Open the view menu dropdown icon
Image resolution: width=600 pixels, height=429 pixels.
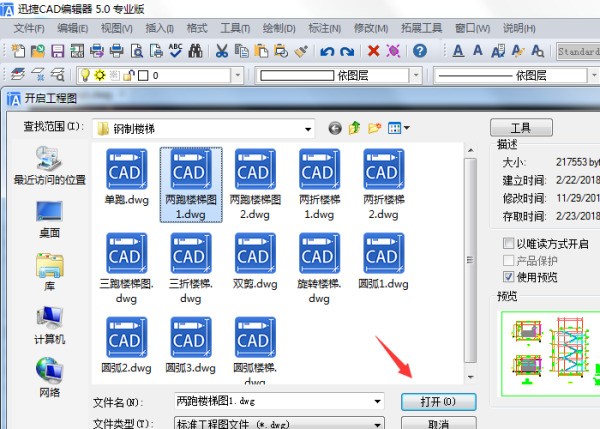click(x=398, y=128)
